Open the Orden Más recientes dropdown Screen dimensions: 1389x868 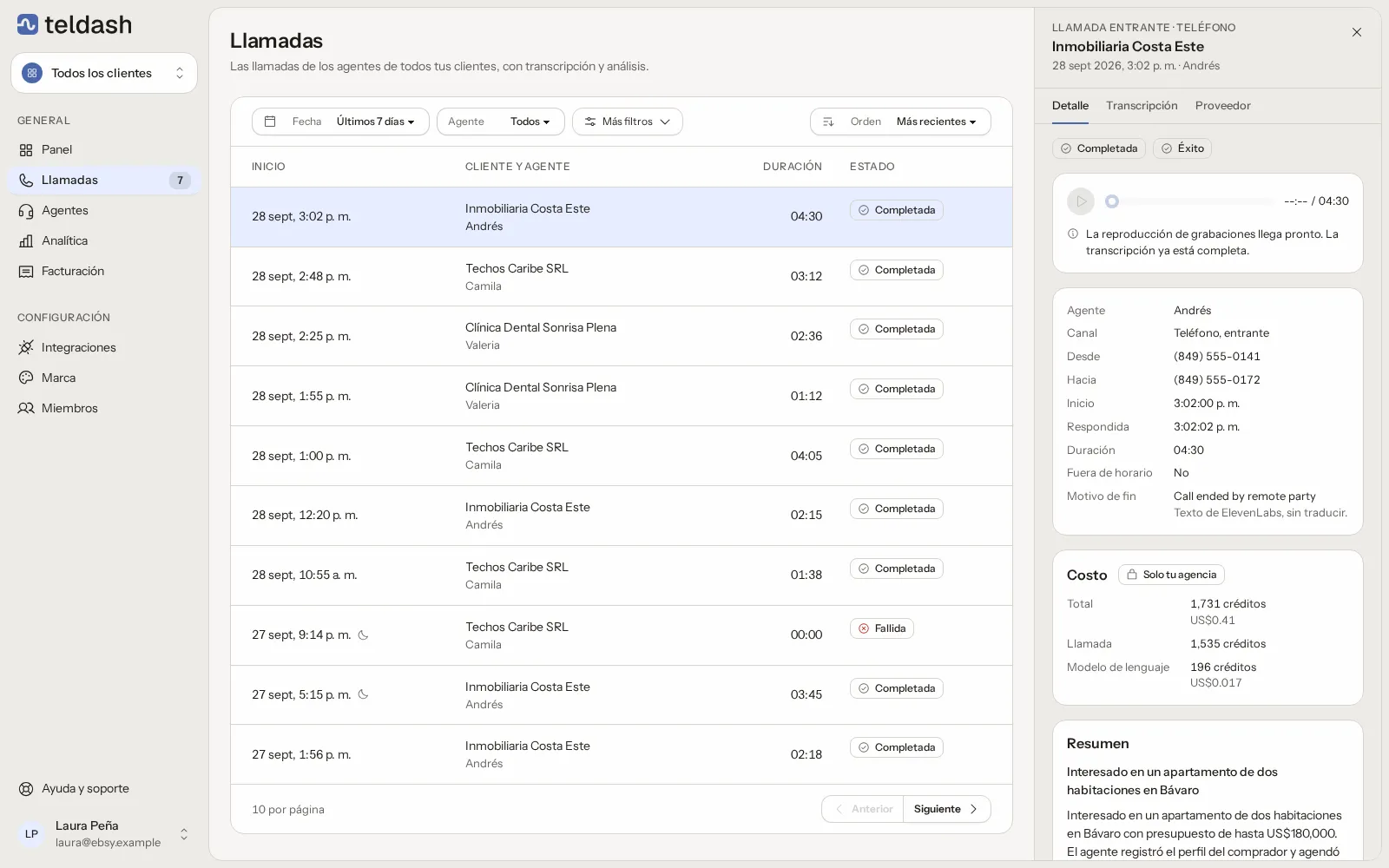click(x=900, y=122)
